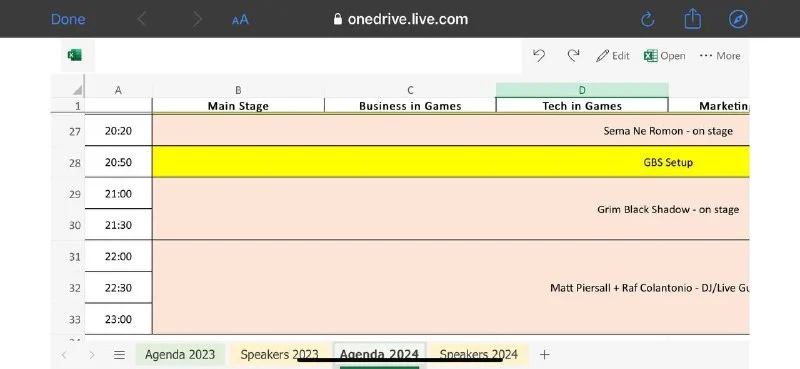Click the 21:00 time cell

[x=118, y=193]
